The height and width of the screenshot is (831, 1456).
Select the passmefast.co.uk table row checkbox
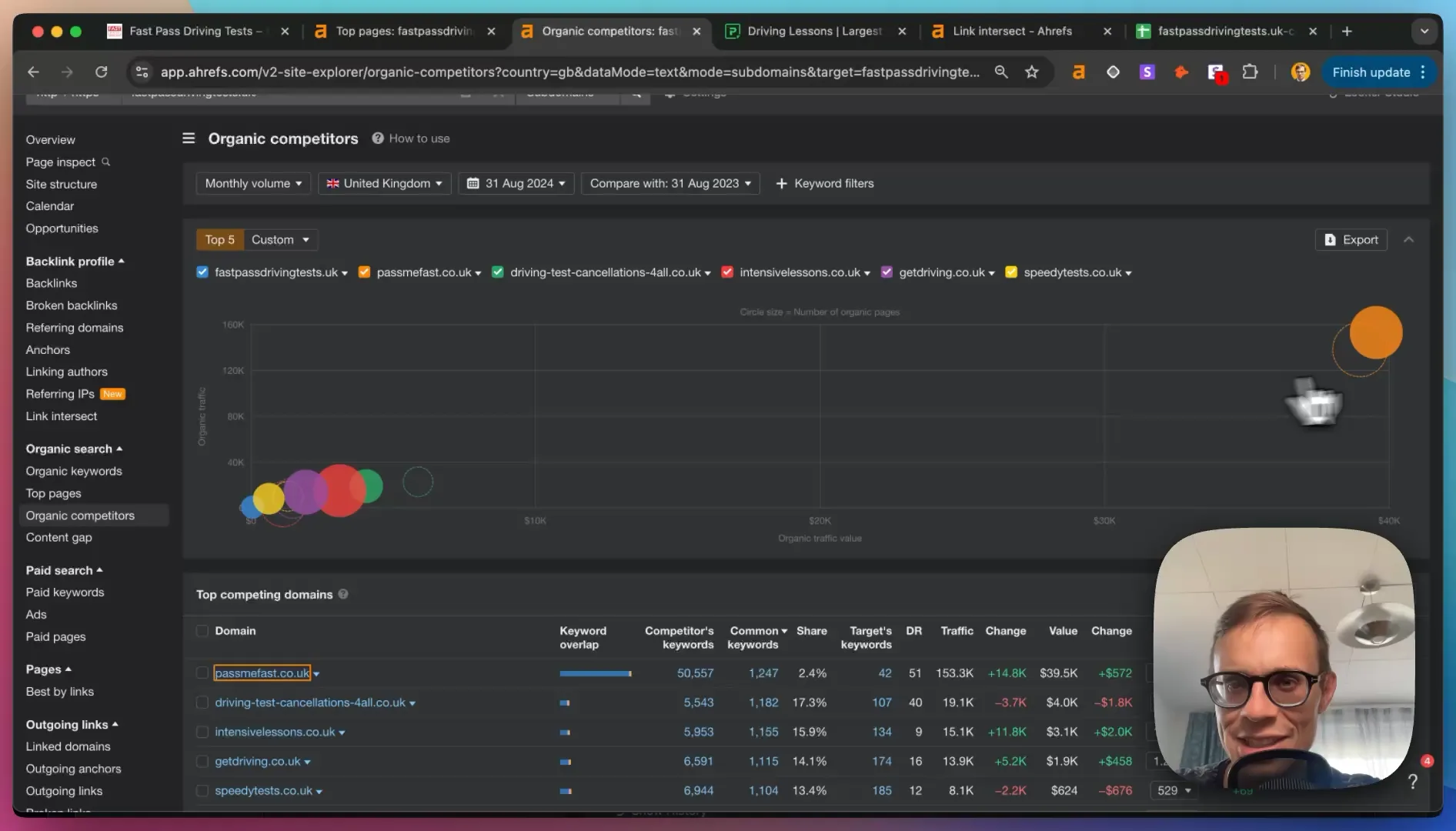click(202, 672)
